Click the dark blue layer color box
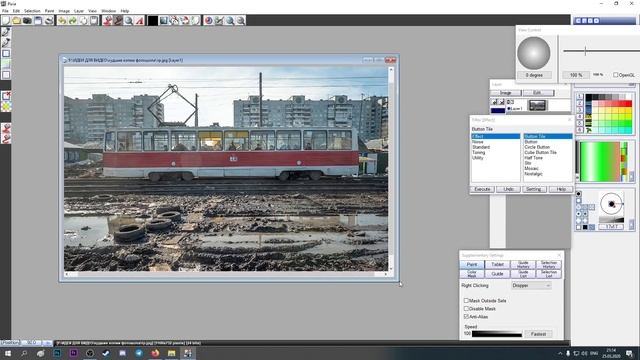 pyautogui.click(x=498, y=110)
